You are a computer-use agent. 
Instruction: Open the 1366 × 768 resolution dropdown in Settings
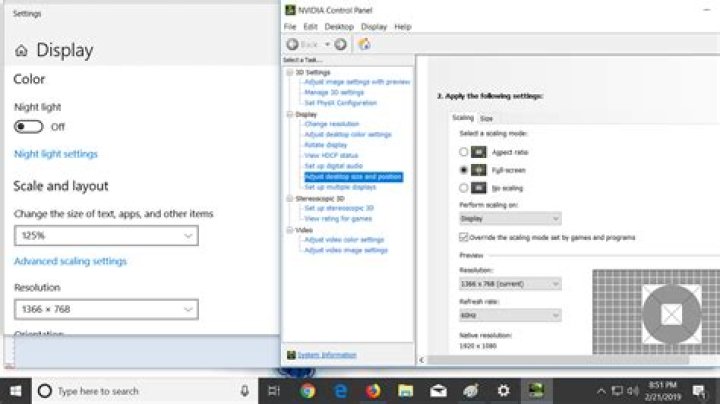point(106,309)
